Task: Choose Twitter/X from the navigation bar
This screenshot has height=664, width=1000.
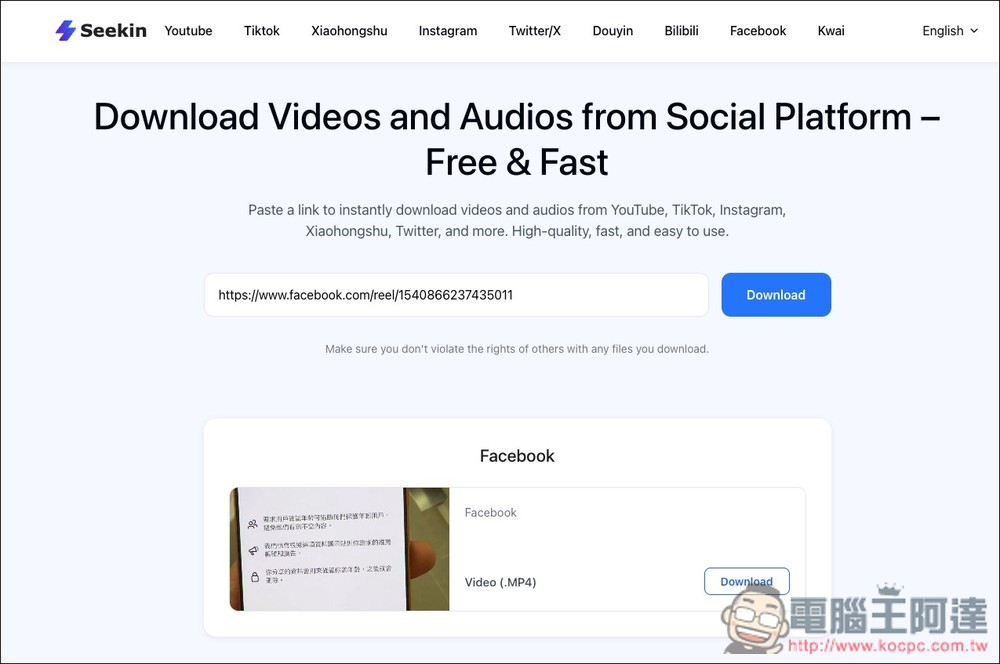Action: pos(534,31)
